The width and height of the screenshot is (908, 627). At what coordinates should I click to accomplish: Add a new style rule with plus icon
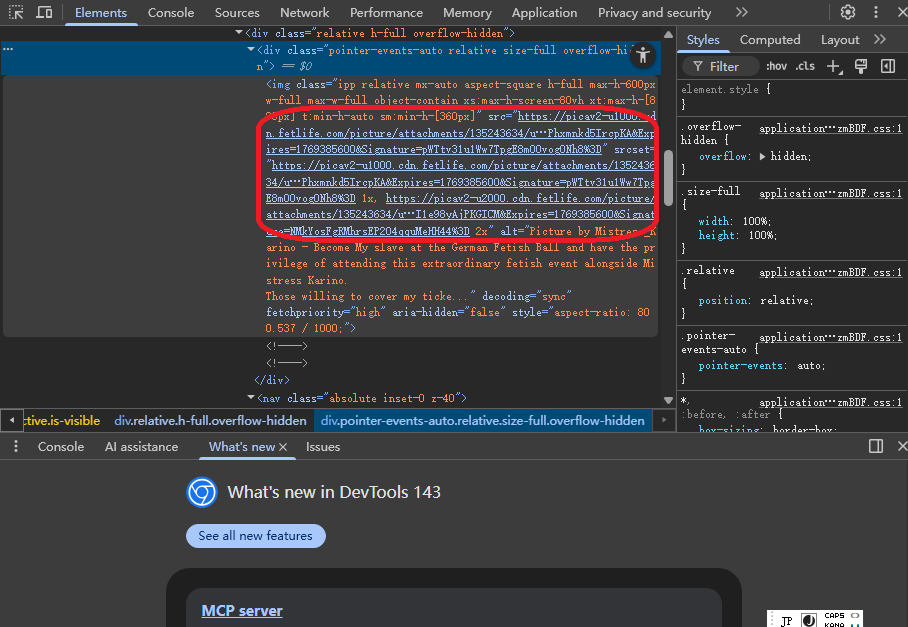[834, 66]
